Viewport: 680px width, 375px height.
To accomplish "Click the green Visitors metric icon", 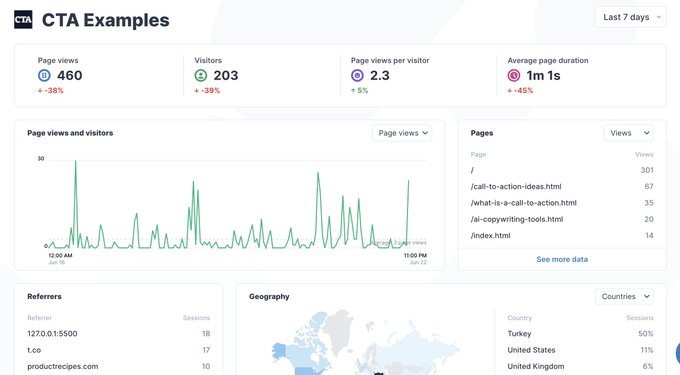I will tap(201, 75).
